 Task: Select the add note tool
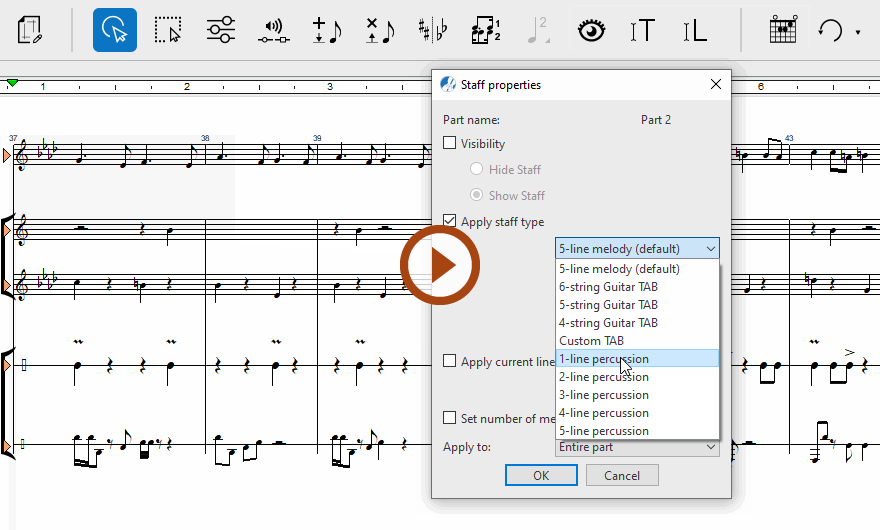[x=327, y=30]
